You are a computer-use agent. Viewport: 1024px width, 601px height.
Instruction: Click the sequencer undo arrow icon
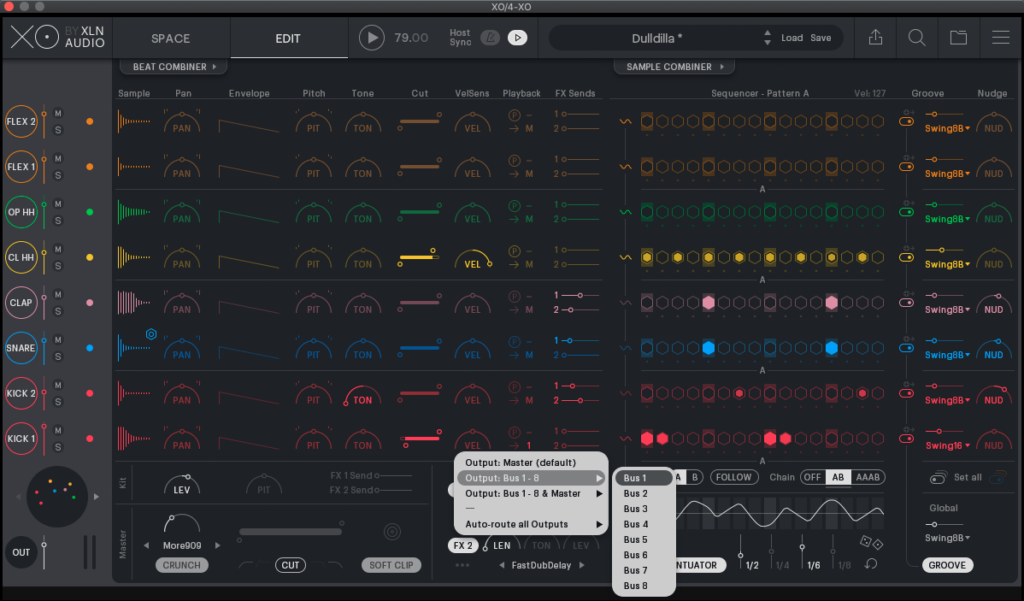click(x=872, y=565)
